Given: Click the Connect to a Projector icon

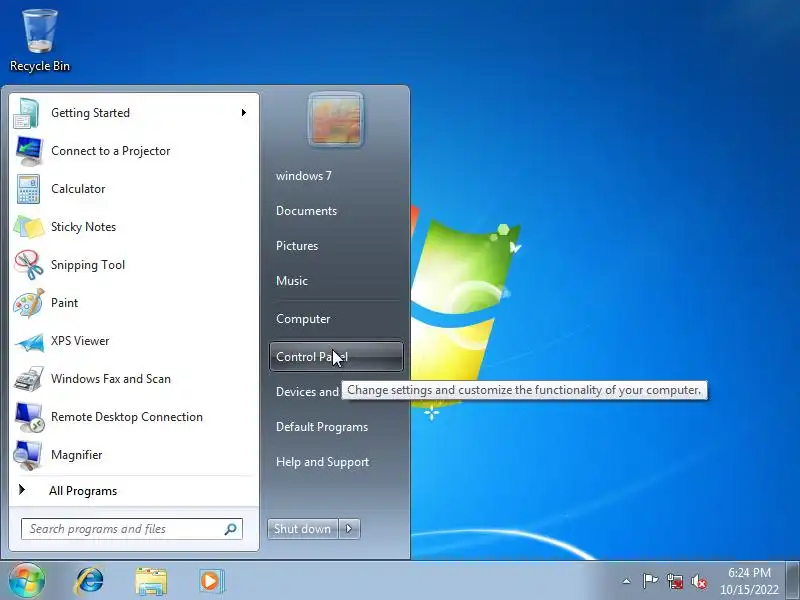Looking at the screenshot, I should 29,151.
